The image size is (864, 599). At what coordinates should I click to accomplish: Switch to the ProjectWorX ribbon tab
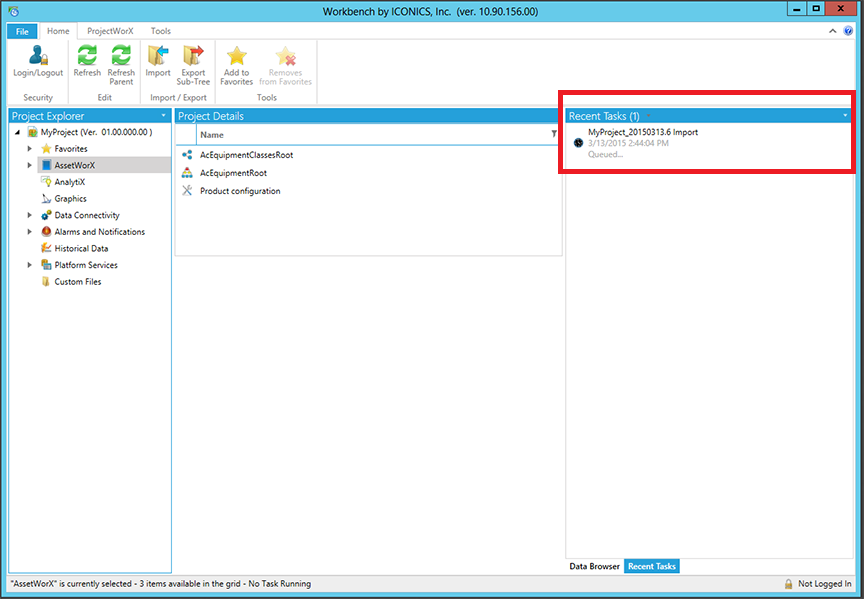(108, 31)
